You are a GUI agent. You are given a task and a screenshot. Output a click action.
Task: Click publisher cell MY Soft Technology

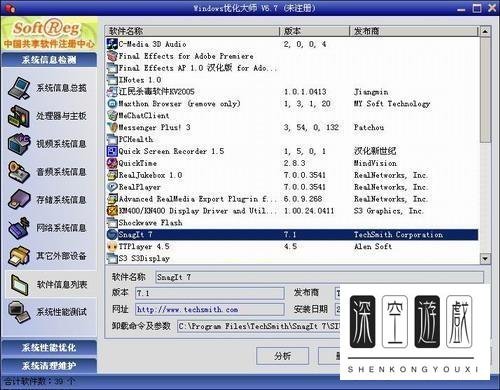click(392, 104)
